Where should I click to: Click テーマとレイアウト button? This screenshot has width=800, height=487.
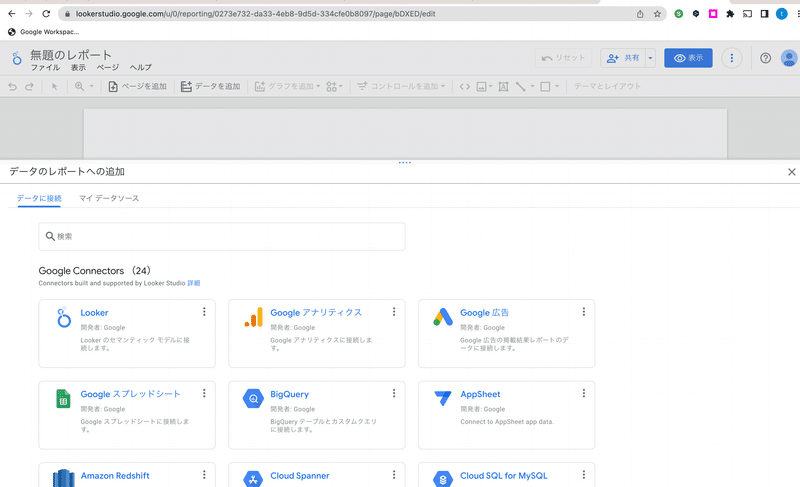(x=607, y=87)
